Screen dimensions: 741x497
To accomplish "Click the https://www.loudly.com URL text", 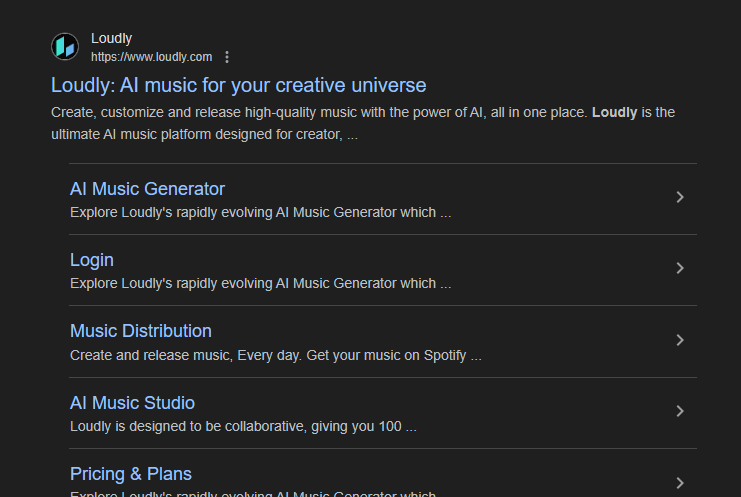I will click(151, 57).
